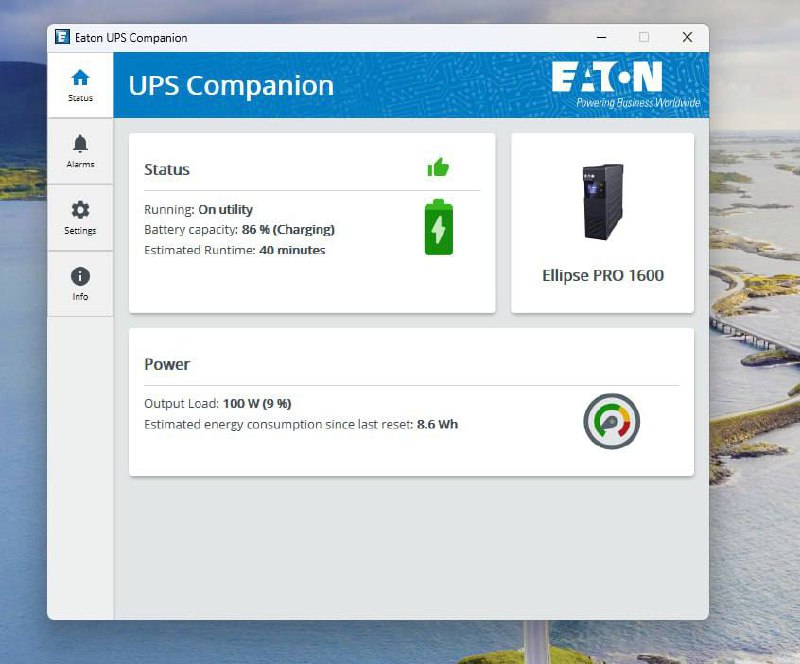The height and width of the screenshot is (664, 800).
Task: Click the 'Eaton UPS Companion' window title
Action: click(131, 38)
